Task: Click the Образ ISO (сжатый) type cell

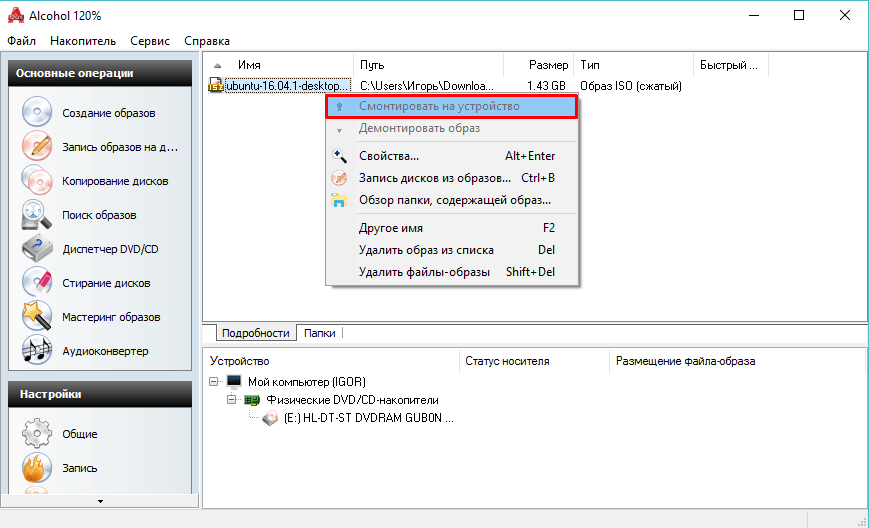Action: click(631, 86)
